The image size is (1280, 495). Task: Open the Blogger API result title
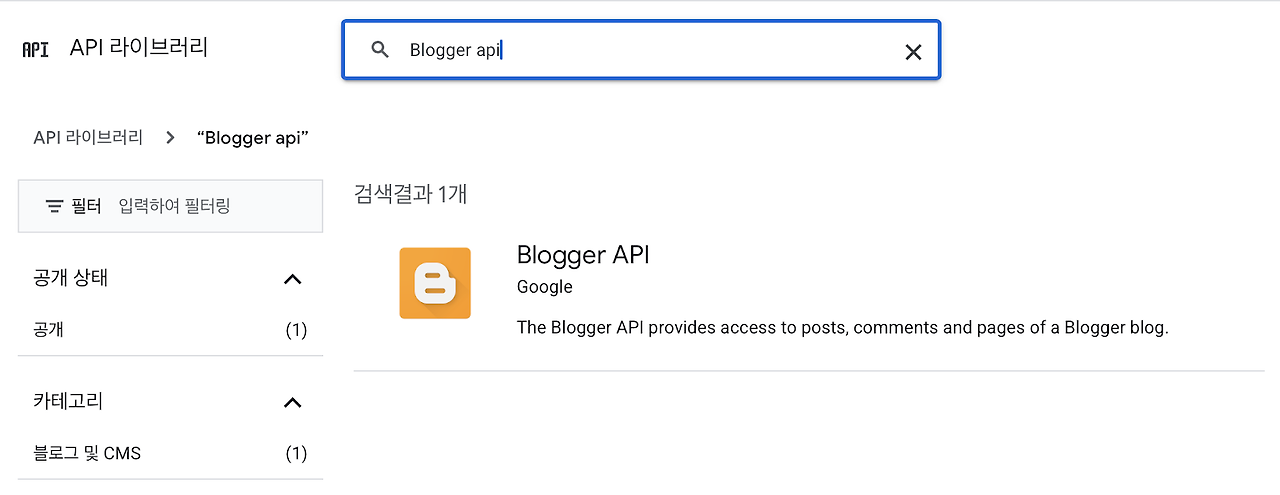pos(583,254)
